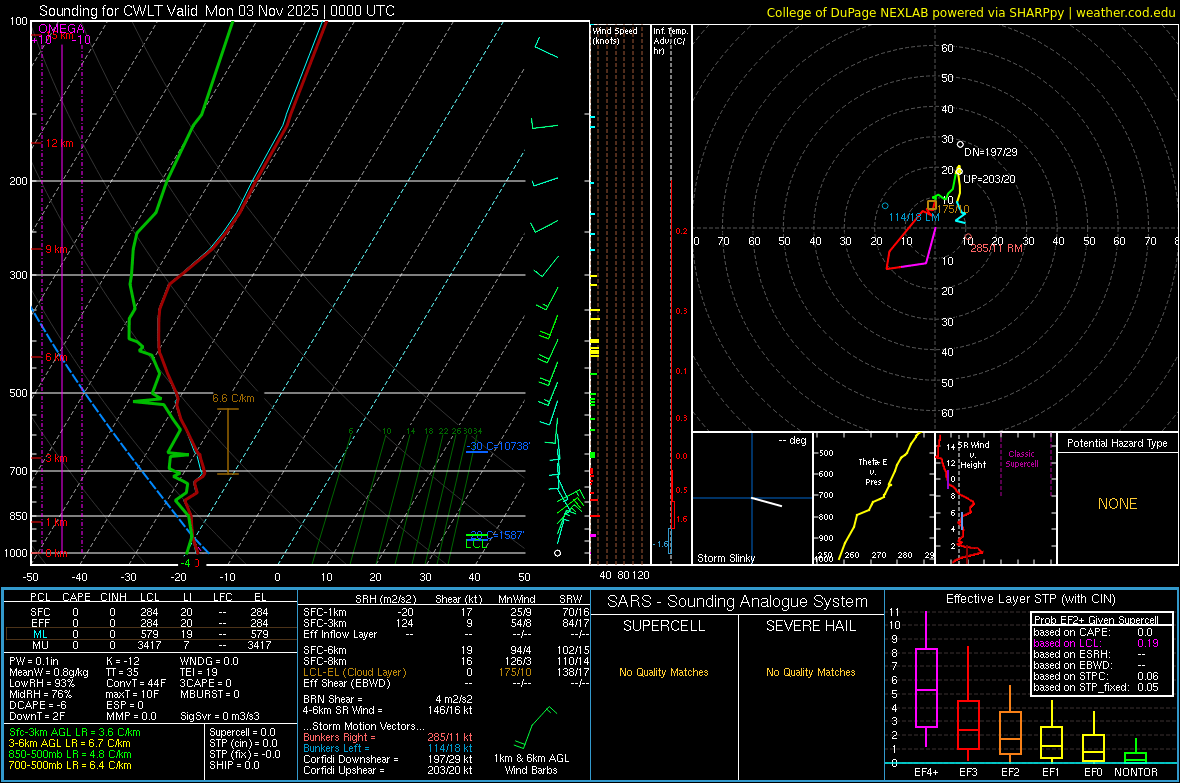Select the EFF parcel row
The width and height of the screenshot is (1180, 783).
click(151, 623)
